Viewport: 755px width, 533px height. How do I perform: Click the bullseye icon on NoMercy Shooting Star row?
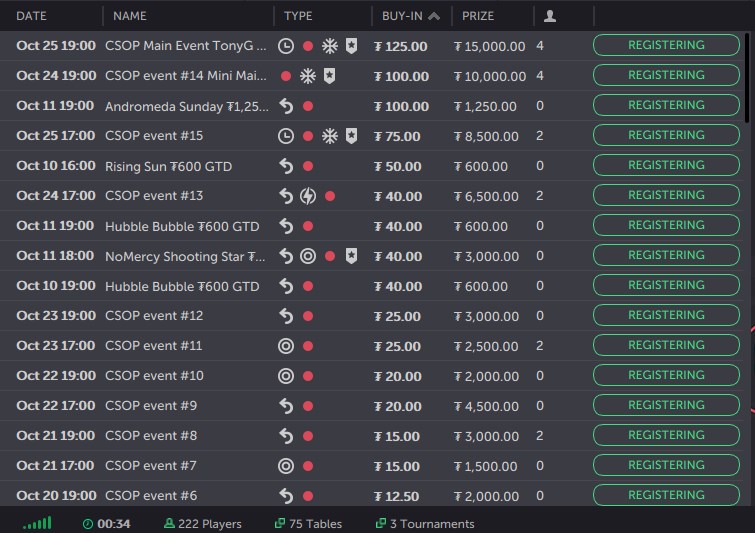point(308,256)
